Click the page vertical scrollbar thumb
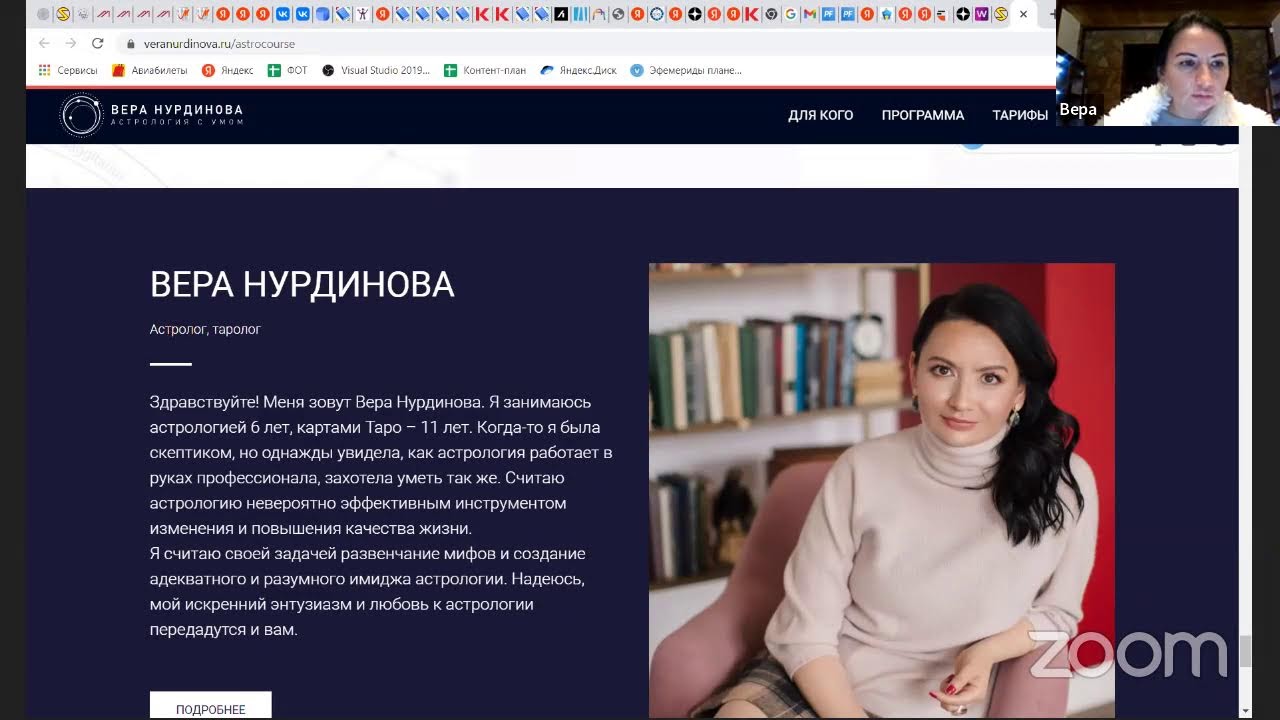This screenshot has height=720, width=1280. pyautogui.click(x=1245, y=651)
